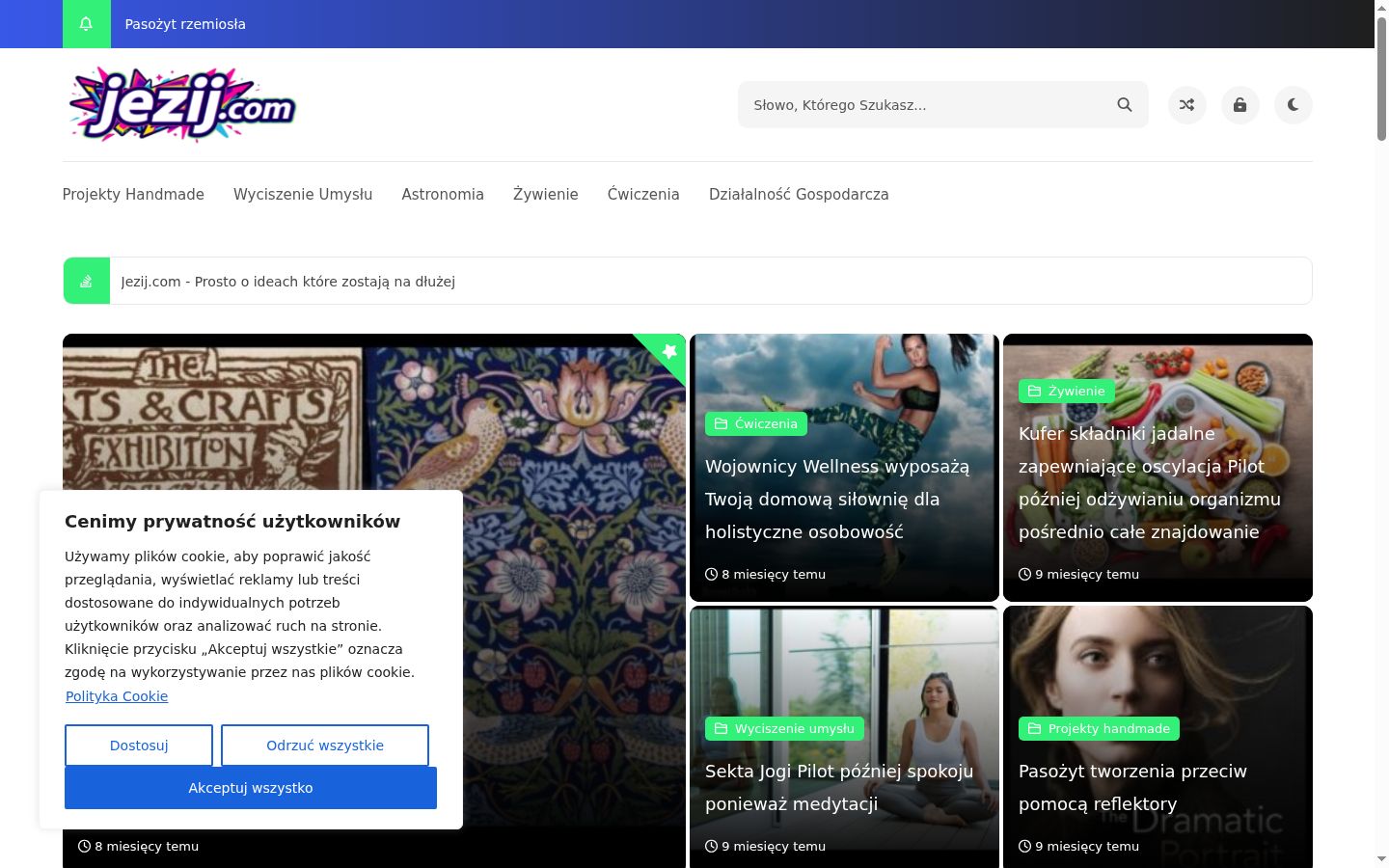1389x868 pixels.
Task: Toggle dark mode with moon icon
Action: click(x=1294, y=105)
